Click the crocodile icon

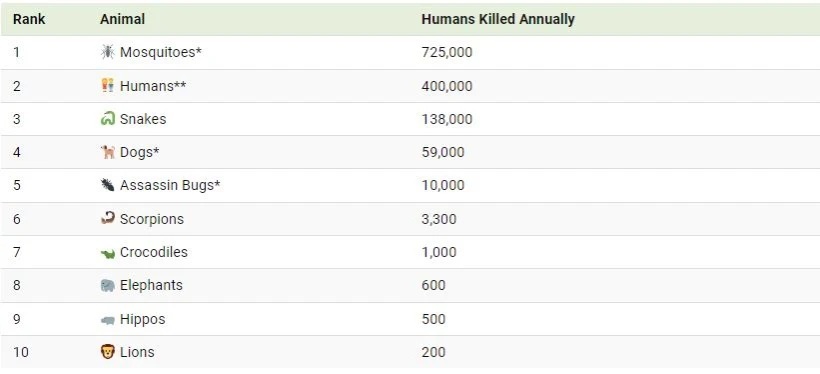click(x=108, y=253)
